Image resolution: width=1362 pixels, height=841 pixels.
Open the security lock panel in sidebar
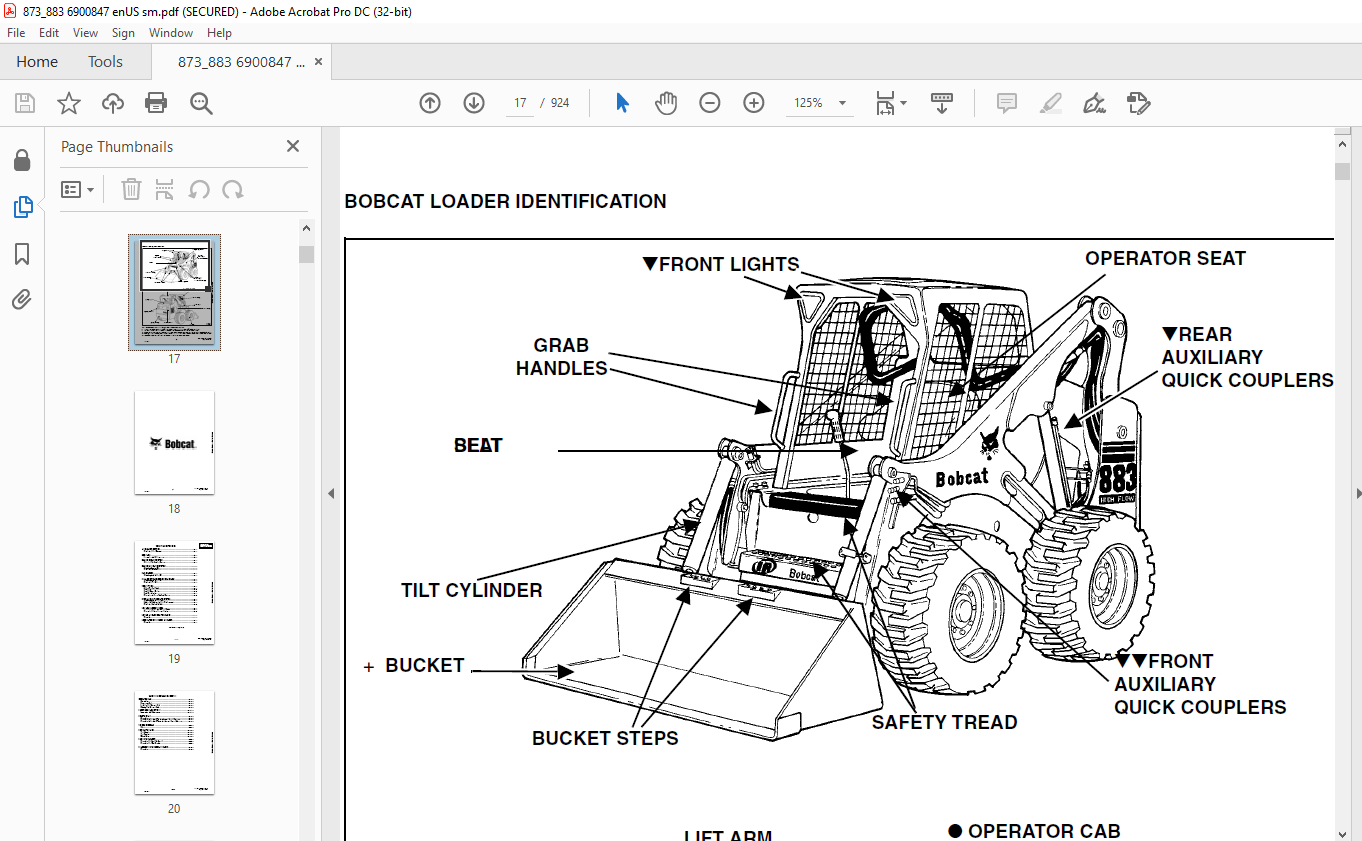[x=22, y=161]
